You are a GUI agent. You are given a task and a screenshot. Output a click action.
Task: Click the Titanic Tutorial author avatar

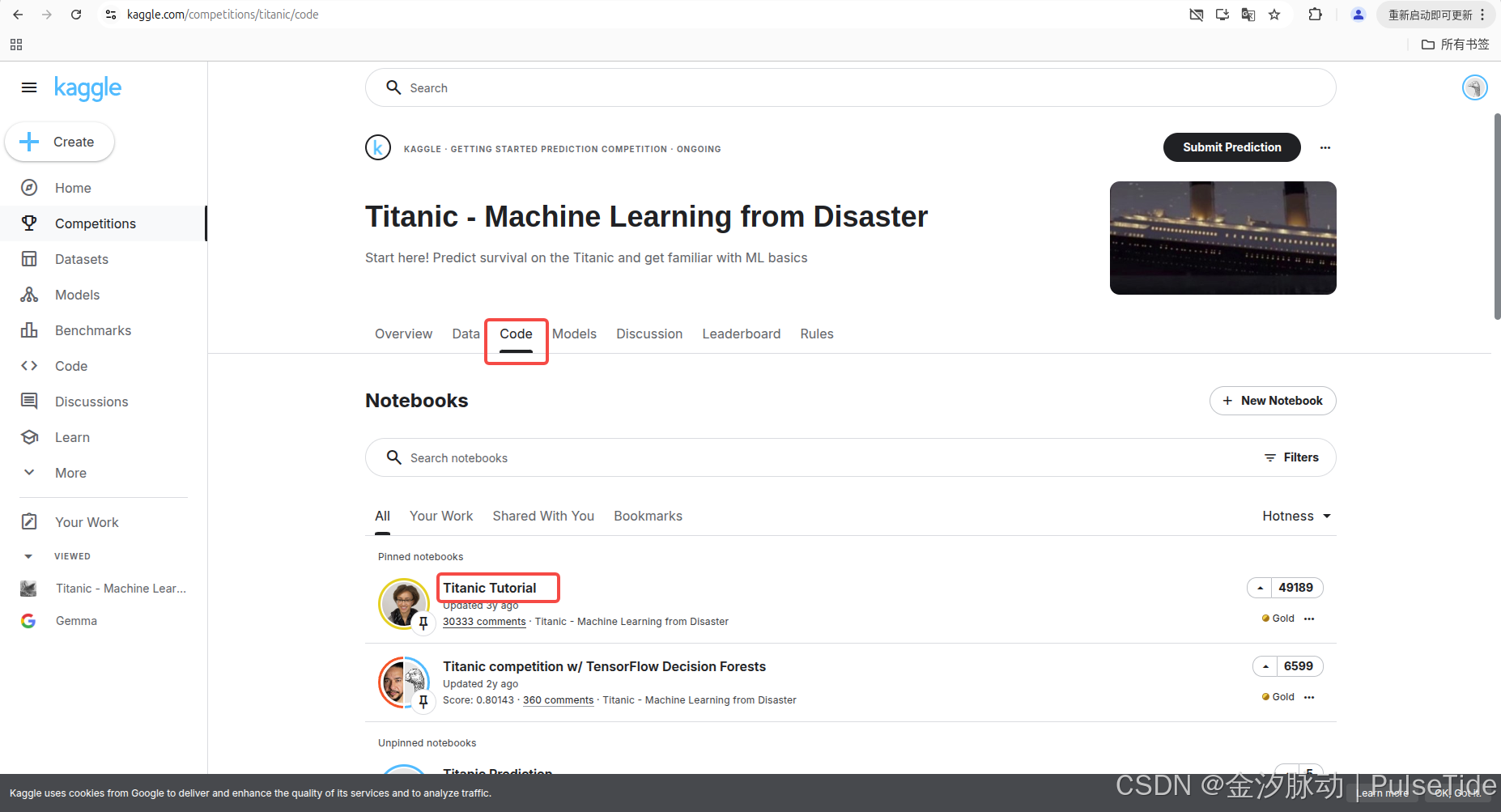[403, 603]
